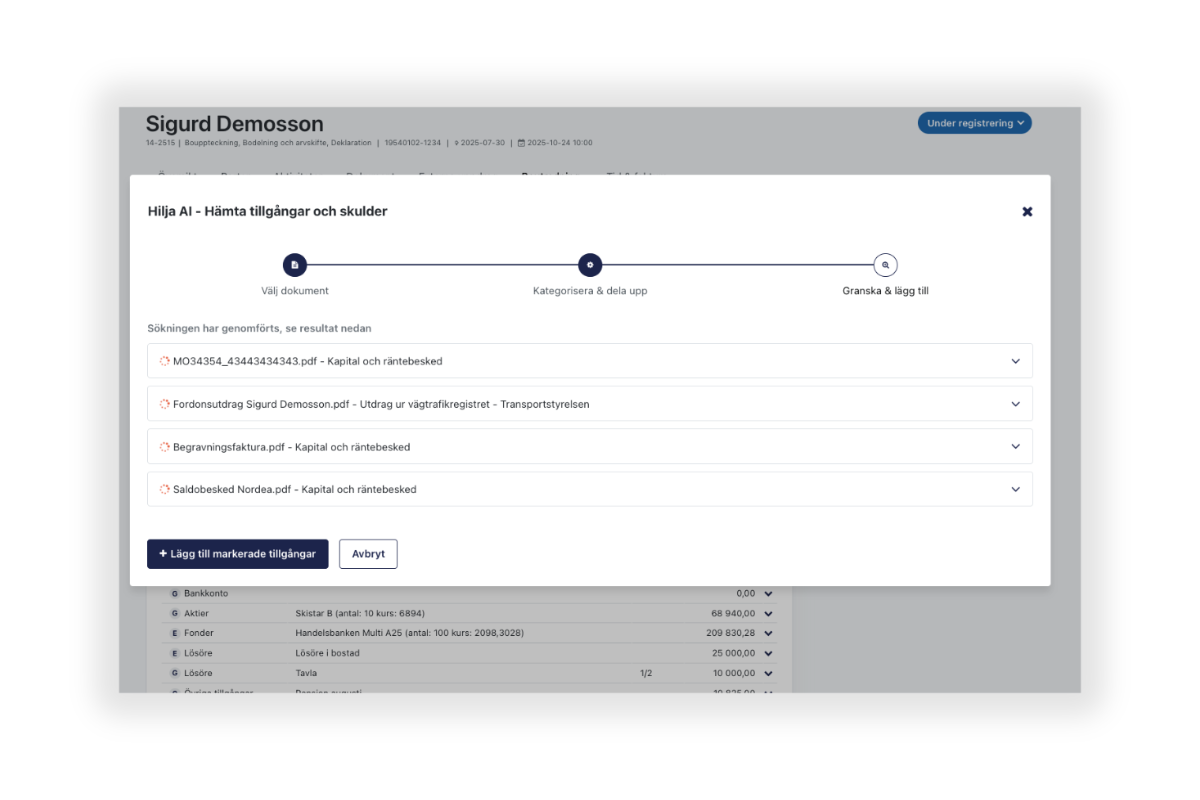The width and height of the screenshot is (1200, 800).
Task: Click the Avbryt button
Action: point(368,554)
